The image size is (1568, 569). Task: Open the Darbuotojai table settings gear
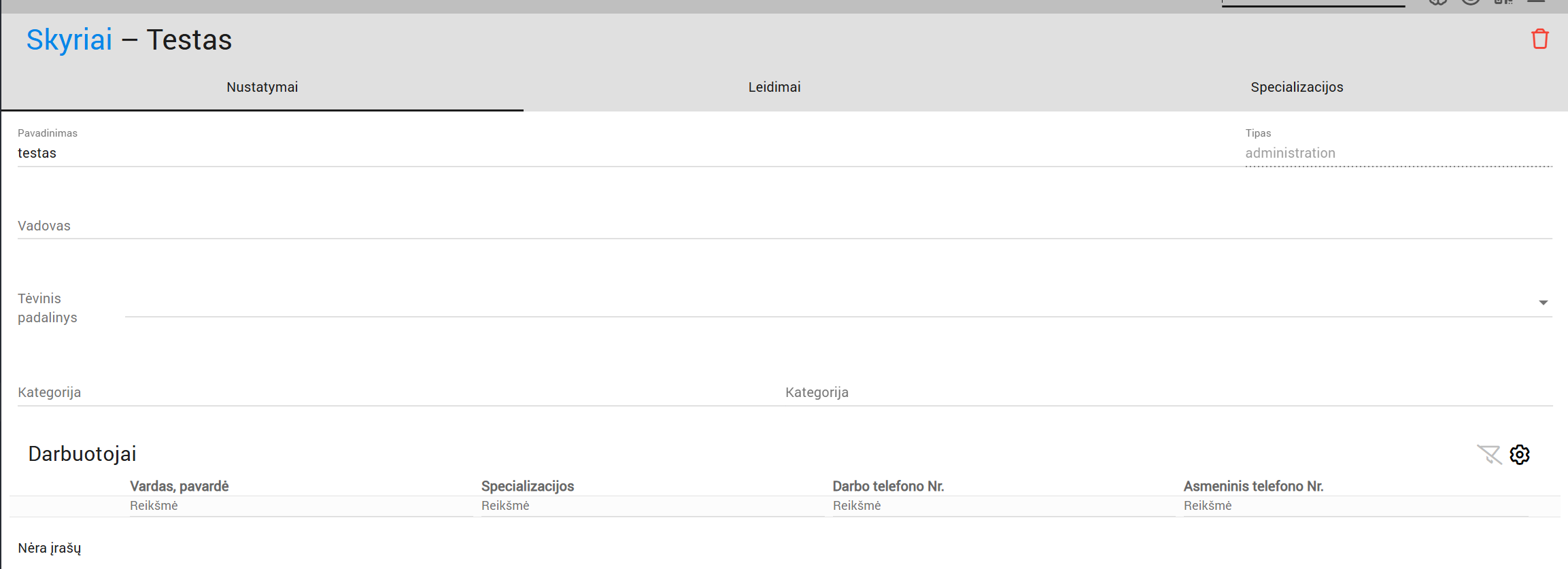tap(1520, 455)
